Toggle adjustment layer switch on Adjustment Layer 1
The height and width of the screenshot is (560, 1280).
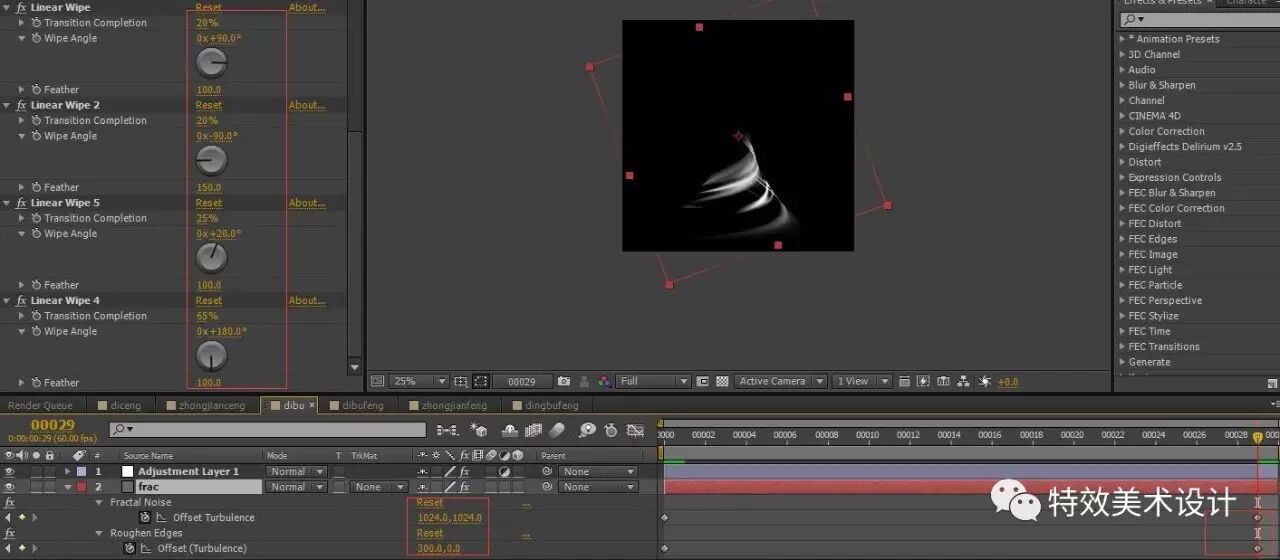click(504, 471)
